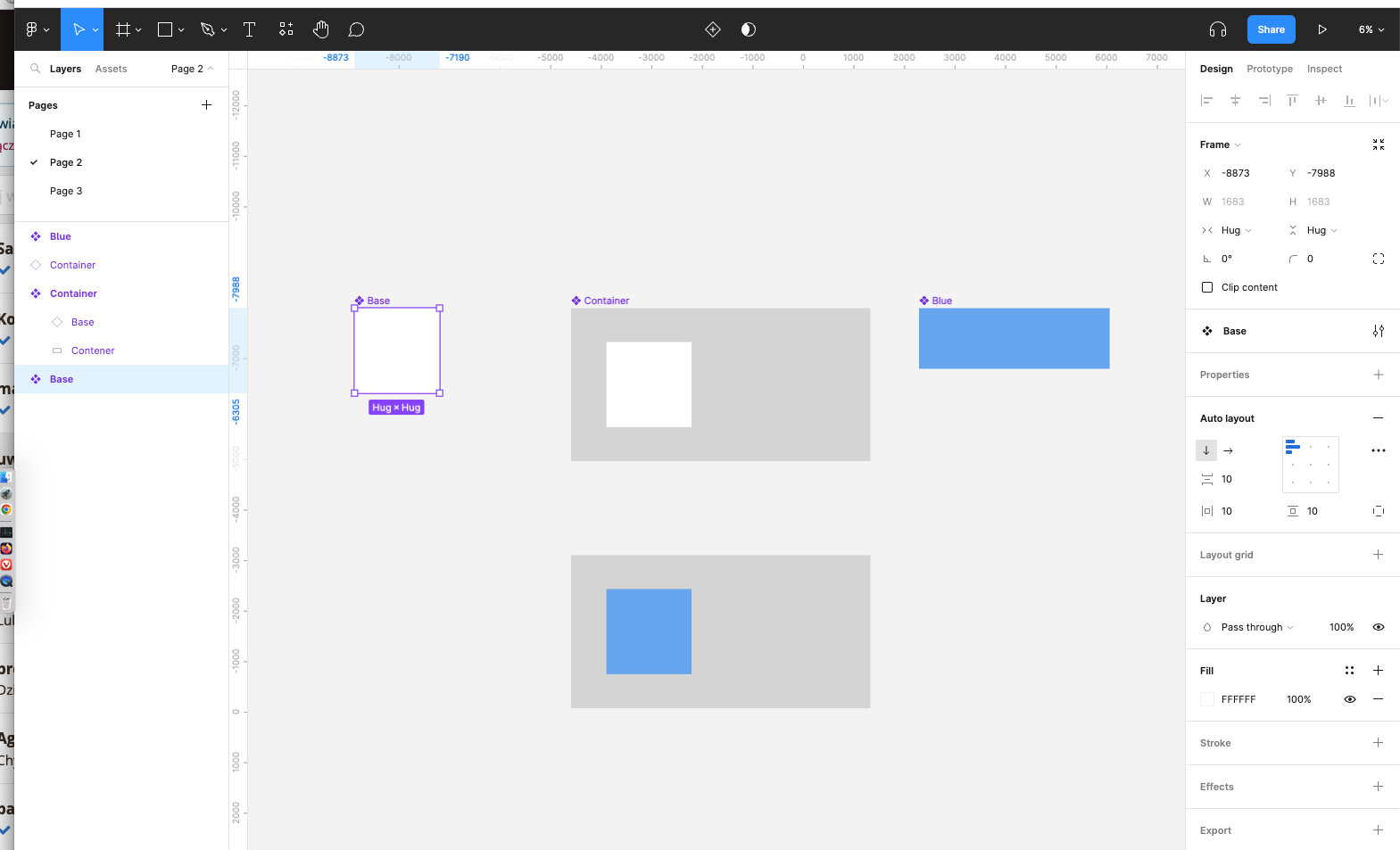Add a new page with plus icon
This screenshot has width=1400, height=850.
click(206, 105)
